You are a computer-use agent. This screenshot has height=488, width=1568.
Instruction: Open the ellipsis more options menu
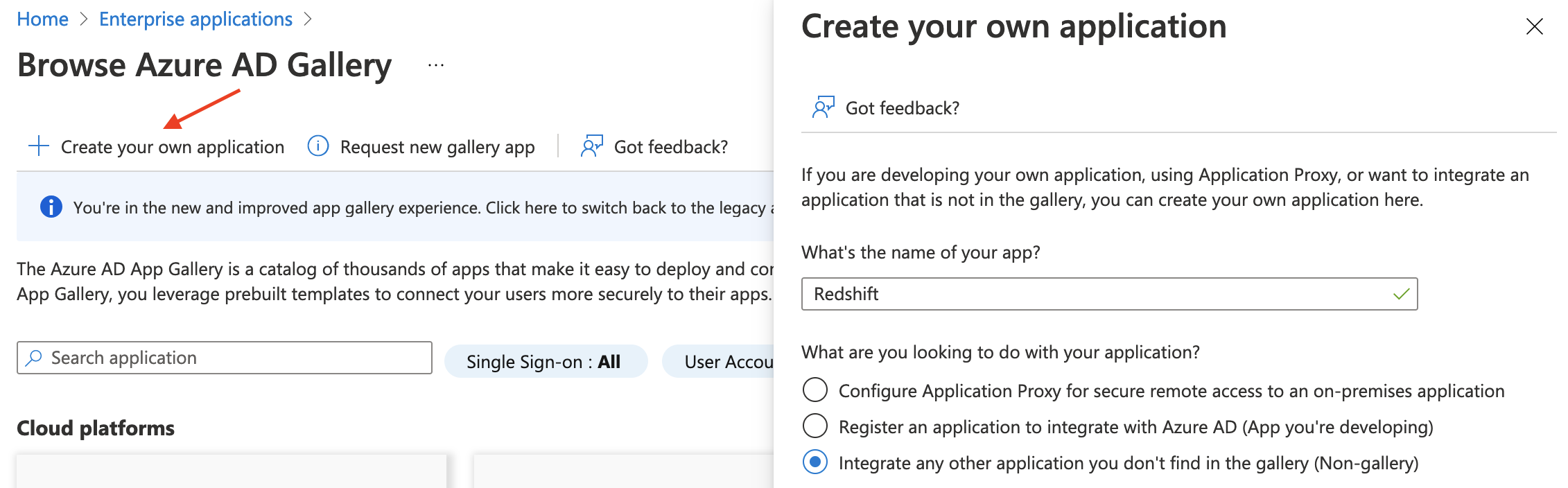tap(436, 66)
